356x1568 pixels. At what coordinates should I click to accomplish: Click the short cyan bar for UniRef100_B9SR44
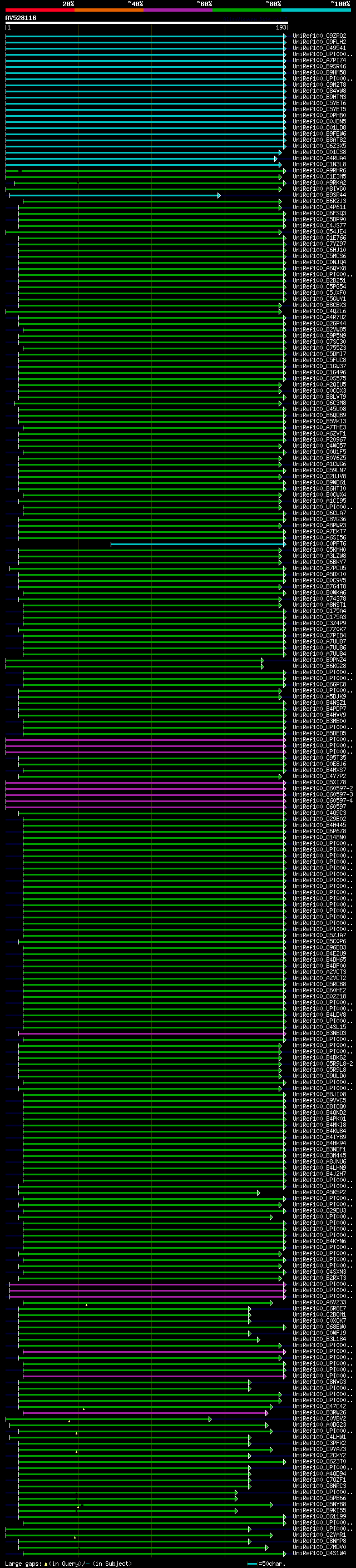click(x=115, y=195)
